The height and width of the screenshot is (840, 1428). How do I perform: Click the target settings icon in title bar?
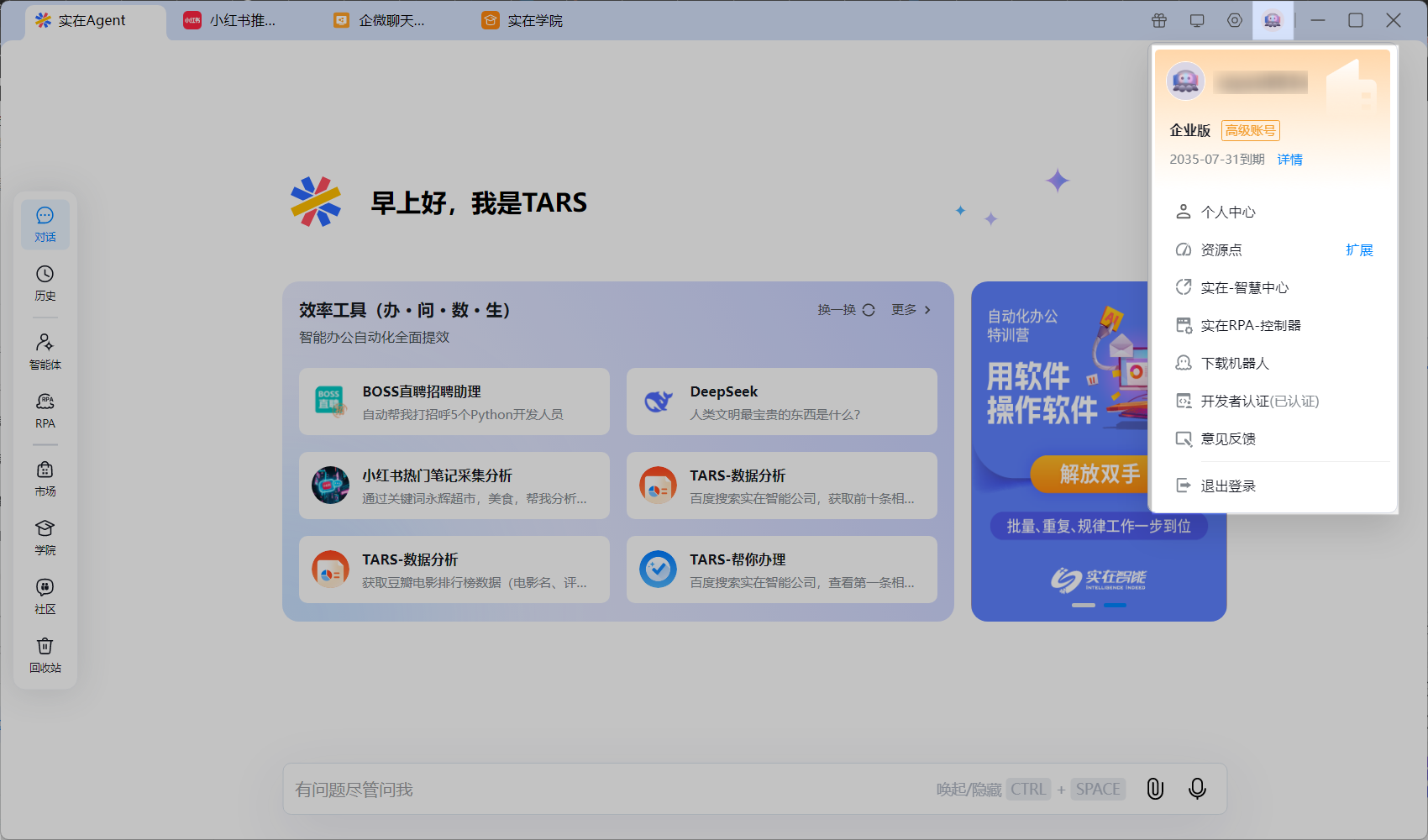click(1235, 20)
